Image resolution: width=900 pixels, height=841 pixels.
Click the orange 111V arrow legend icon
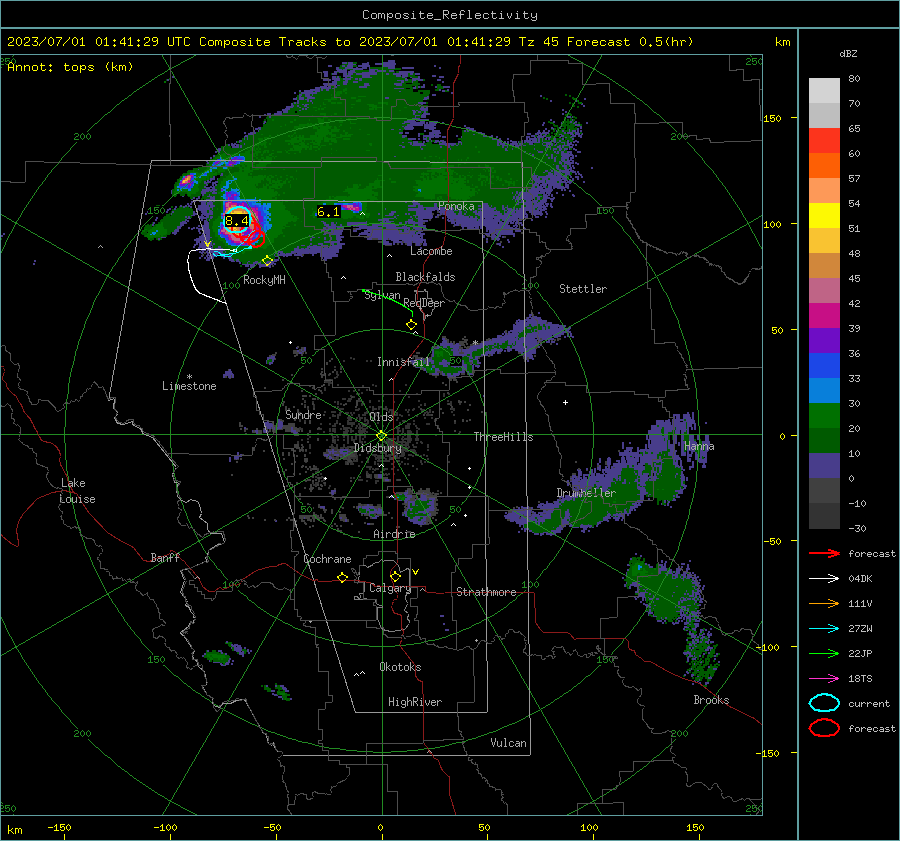(x=824, y=603)
